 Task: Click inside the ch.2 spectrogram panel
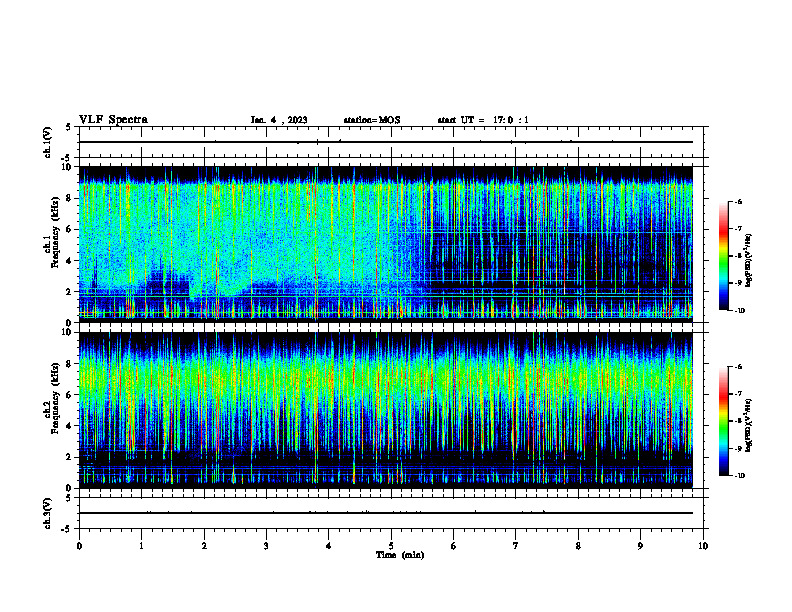pos(386,410)
